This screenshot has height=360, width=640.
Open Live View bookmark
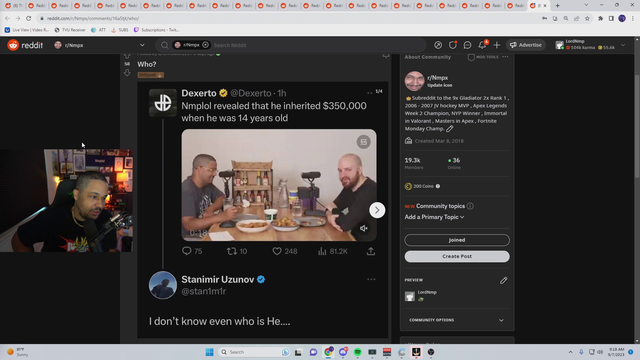coord(27,30)
